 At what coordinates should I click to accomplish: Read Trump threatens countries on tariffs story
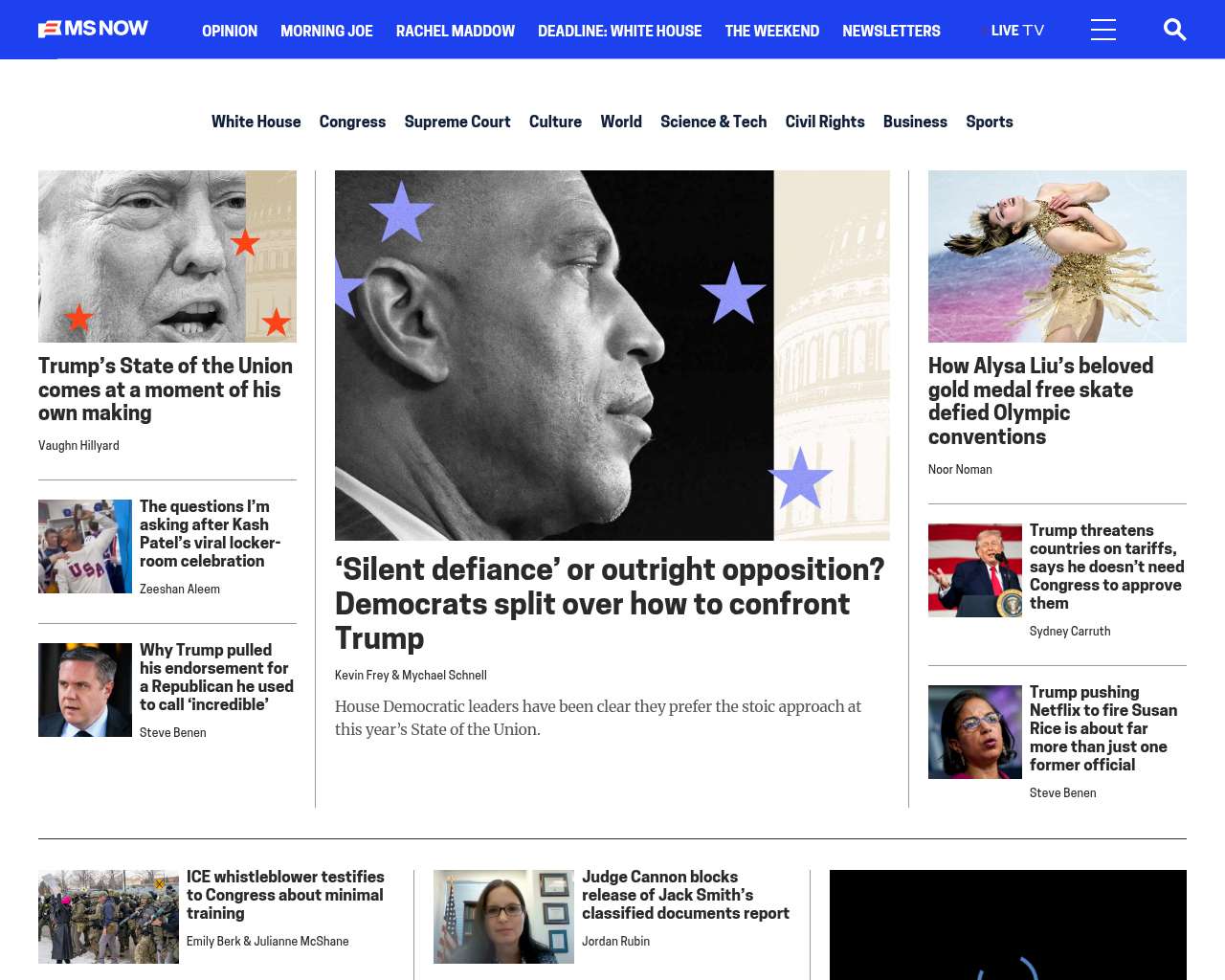coord(1107,567)
